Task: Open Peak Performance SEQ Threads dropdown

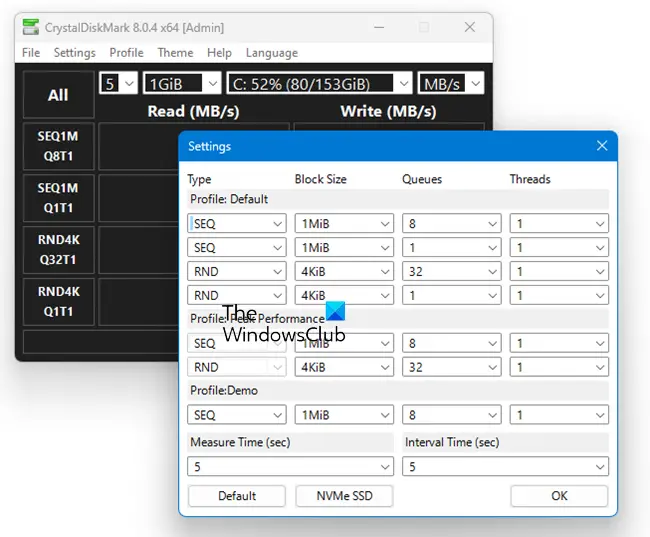Action: 559,343
